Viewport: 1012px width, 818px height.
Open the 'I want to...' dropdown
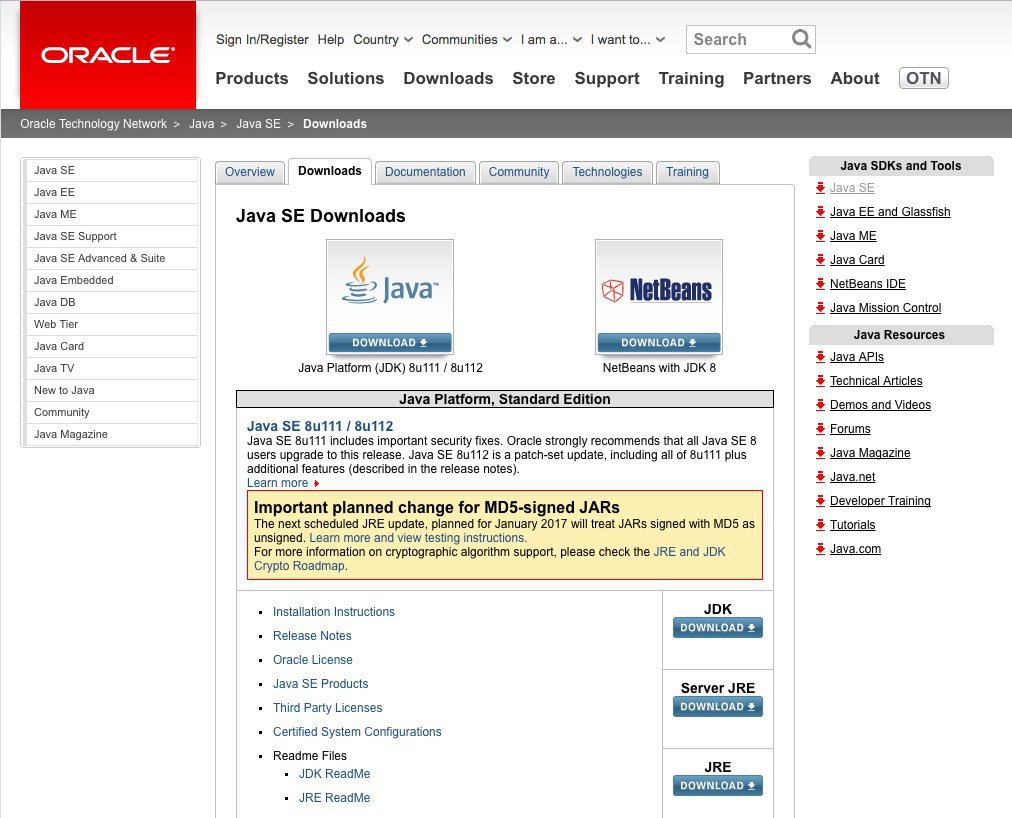pos(627,39)
